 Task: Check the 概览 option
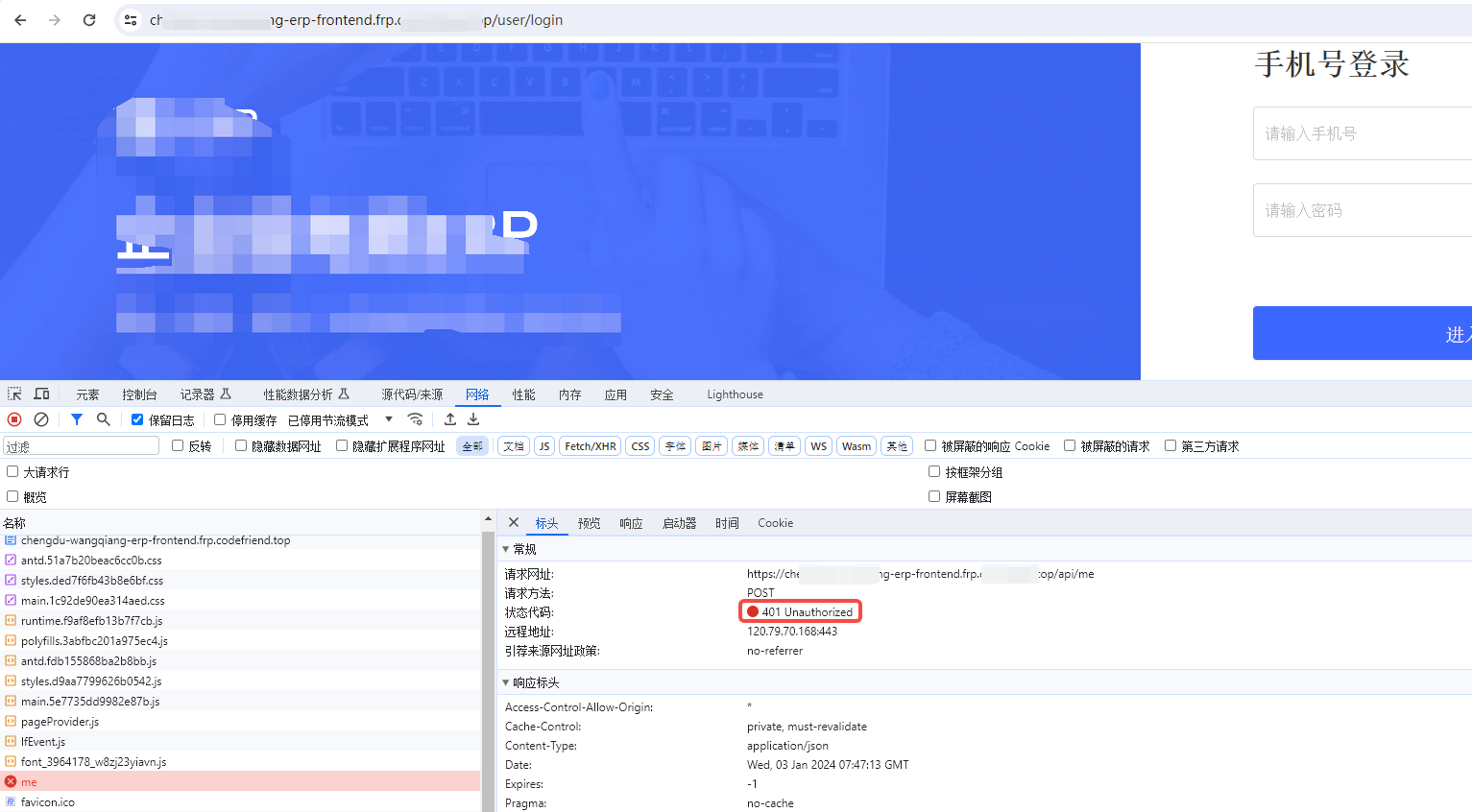[12, 496]
